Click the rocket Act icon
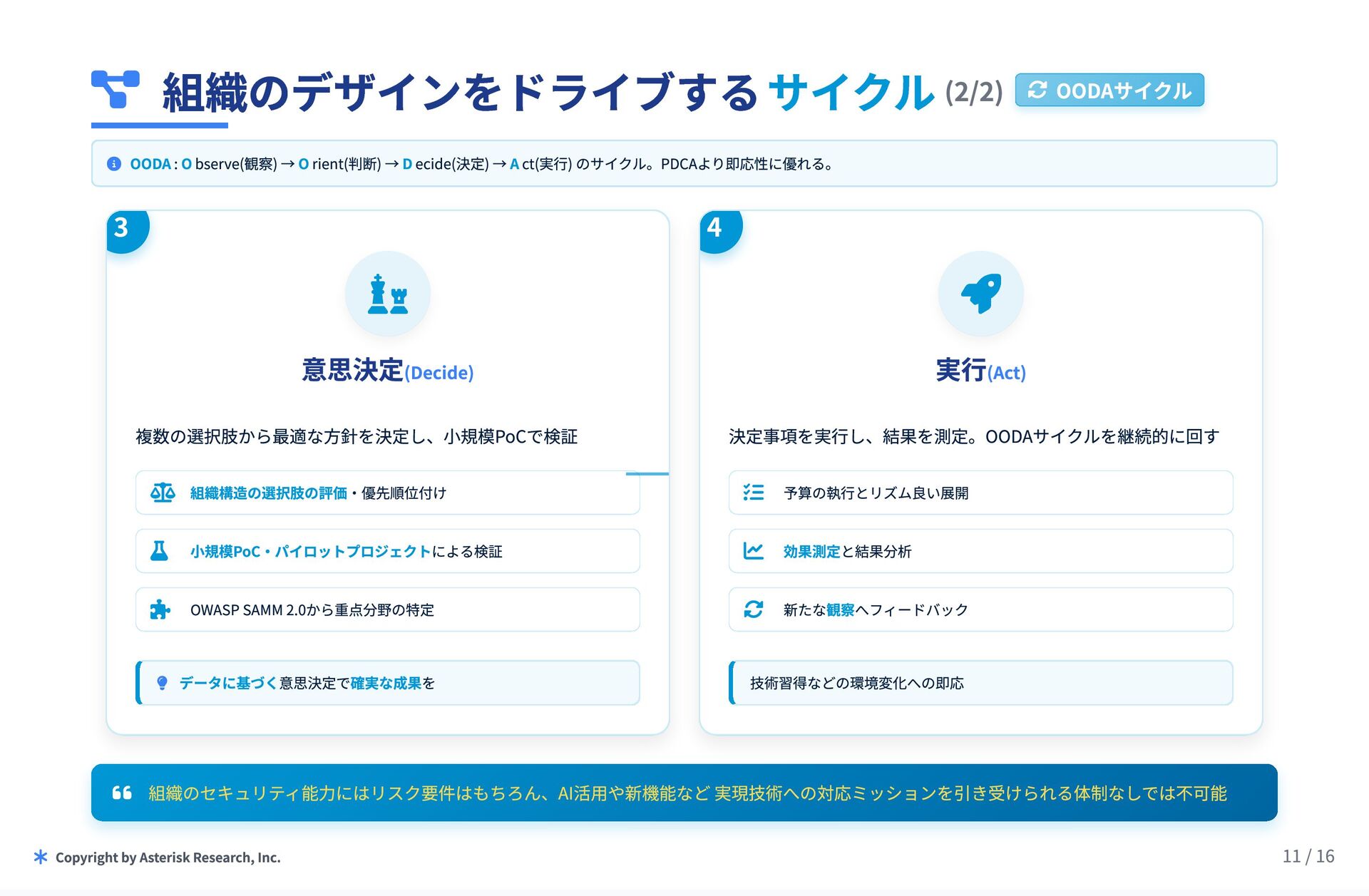Viewport: 1369px width, 896px height. coord(980,294)
